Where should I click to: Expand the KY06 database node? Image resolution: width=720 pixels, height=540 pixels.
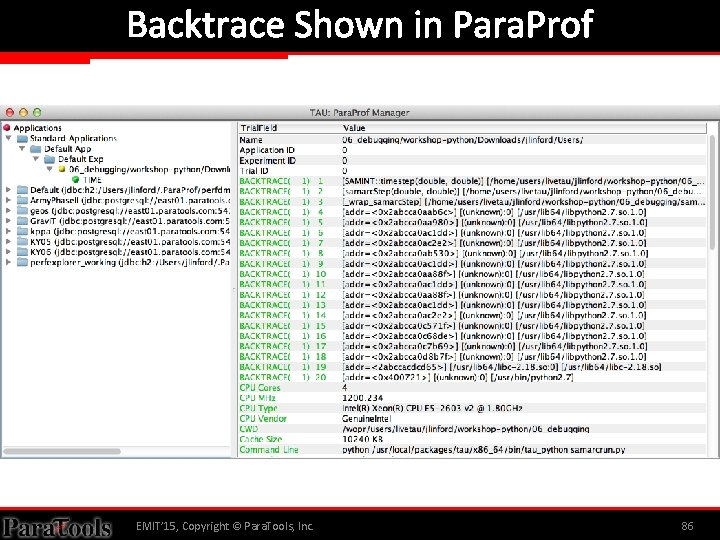pos(8,252)
